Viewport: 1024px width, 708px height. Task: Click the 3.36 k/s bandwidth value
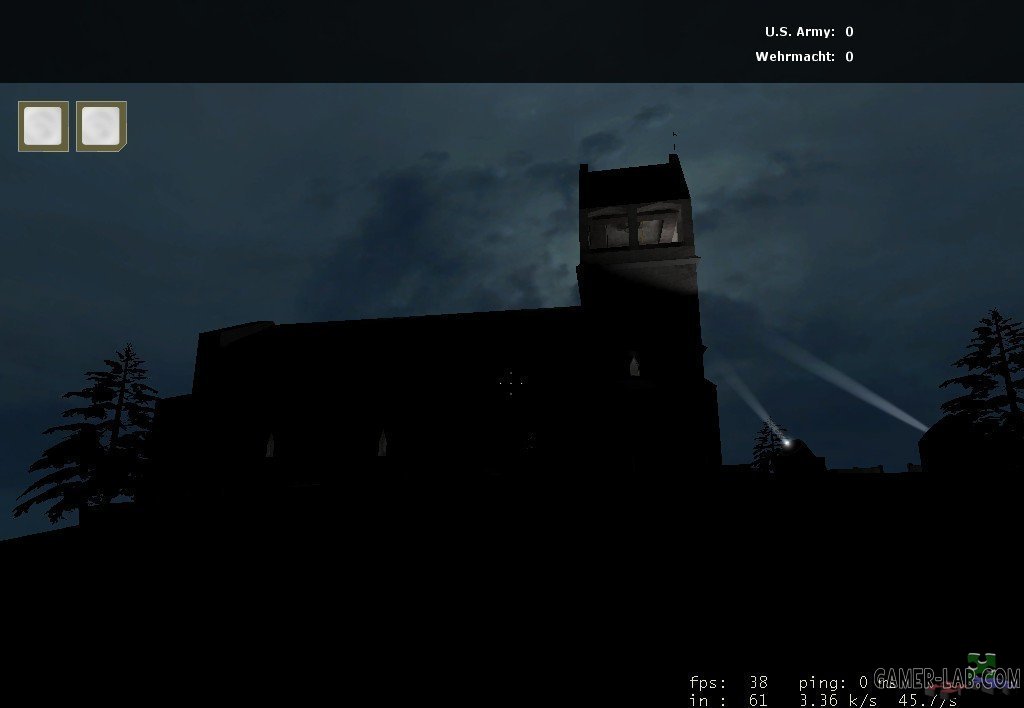pyautogui.click(x=838, y=700)
